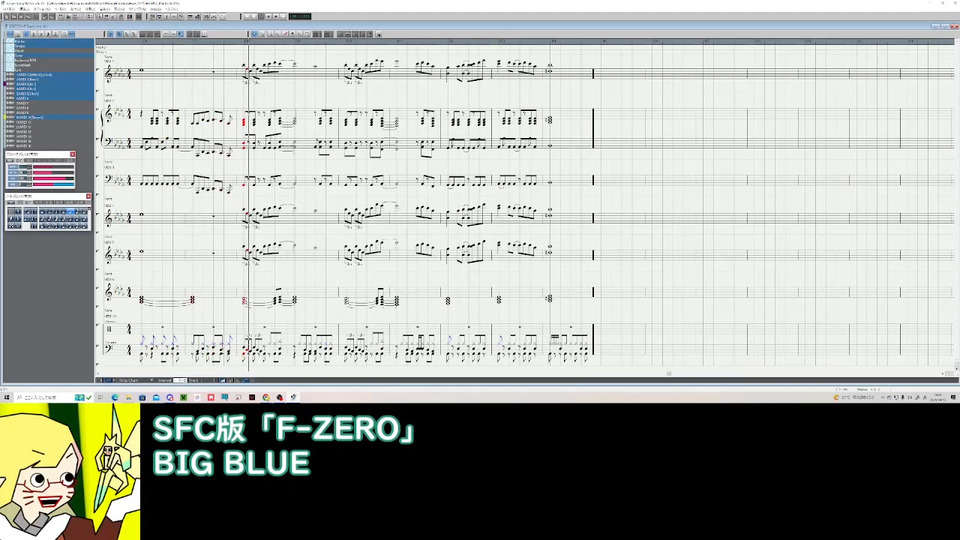Viewport: 960px width, 540px height.
Task: Open Microsoft Edge from the taskbar
Action: 115,398
